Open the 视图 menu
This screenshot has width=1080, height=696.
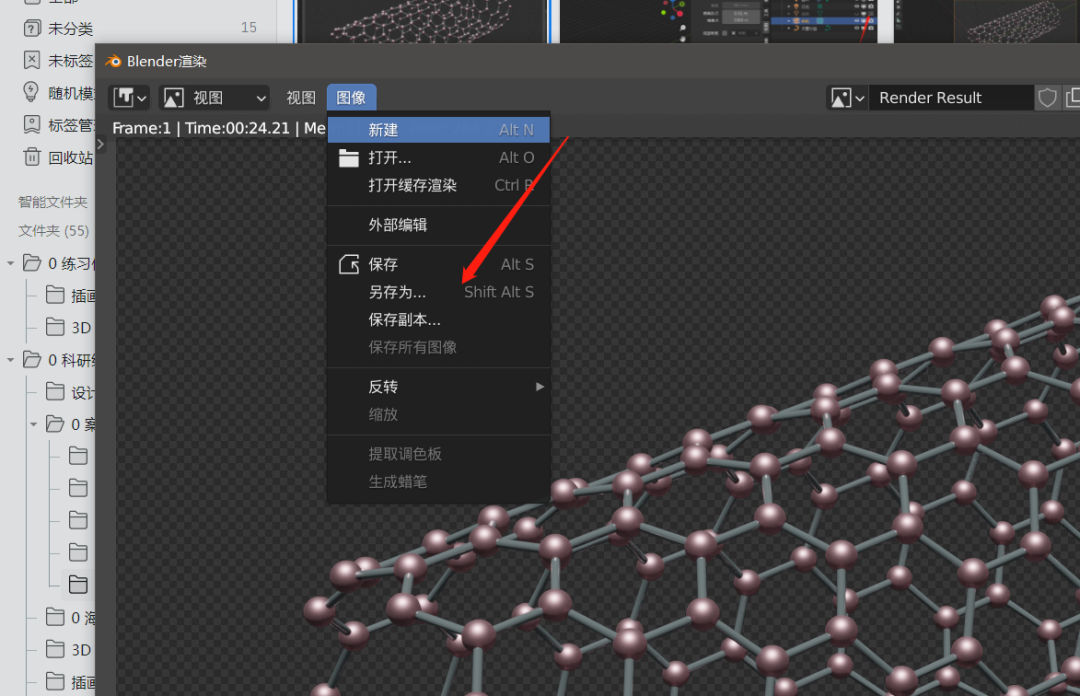pos(301,98)
